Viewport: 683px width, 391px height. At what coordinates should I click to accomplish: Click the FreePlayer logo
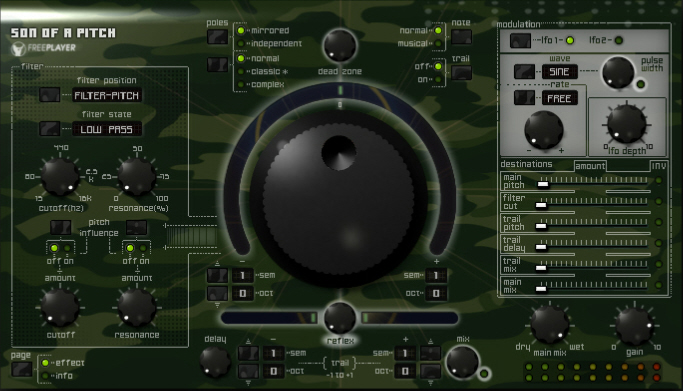point(43,48)
